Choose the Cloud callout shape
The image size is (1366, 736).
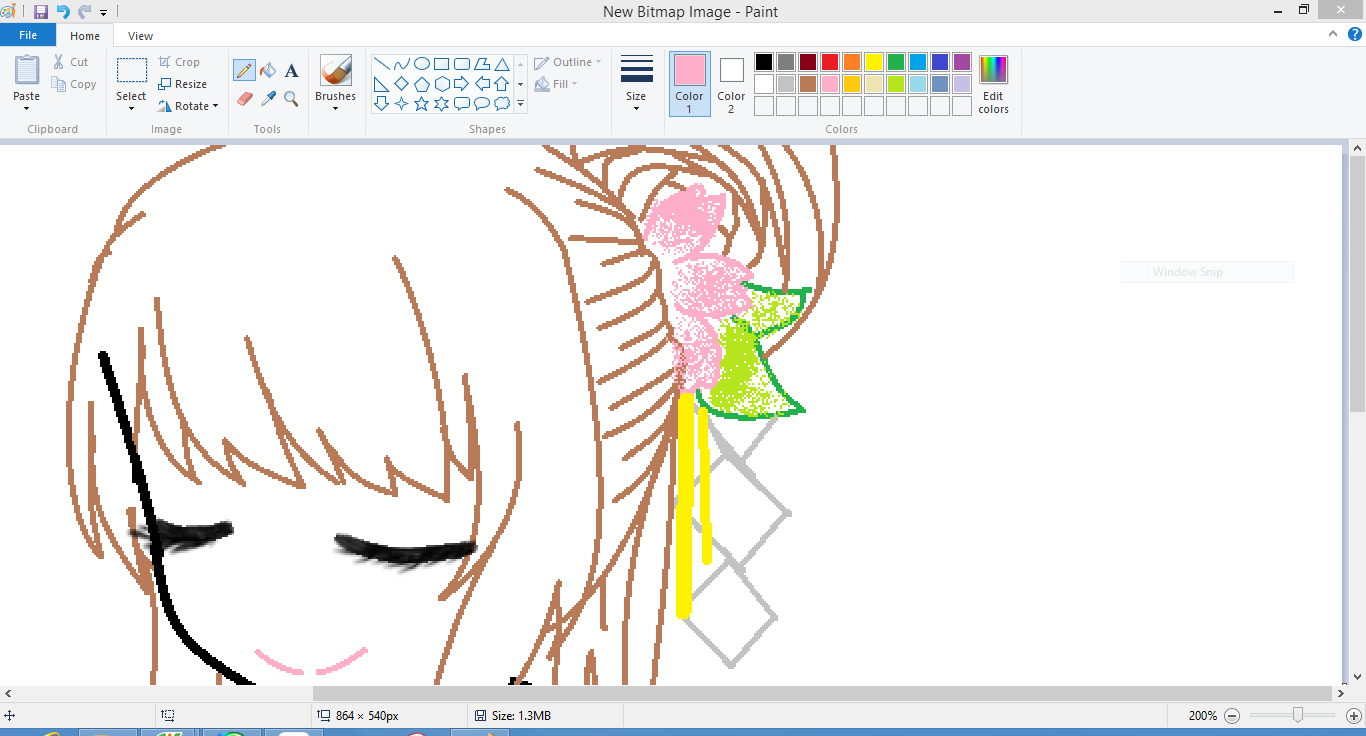click(502, 103)
